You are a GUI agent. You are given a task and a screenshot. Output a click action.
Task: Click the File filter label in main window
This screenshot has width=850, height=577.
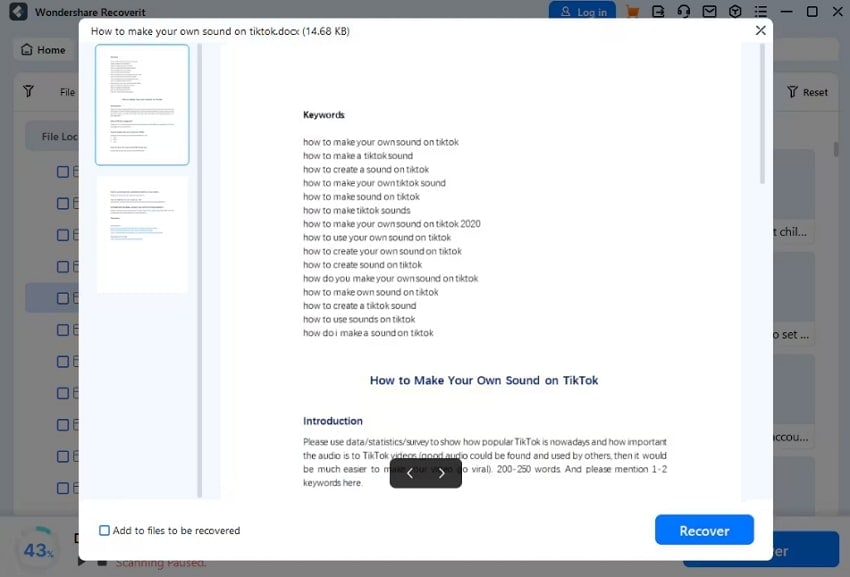[67, 92]
